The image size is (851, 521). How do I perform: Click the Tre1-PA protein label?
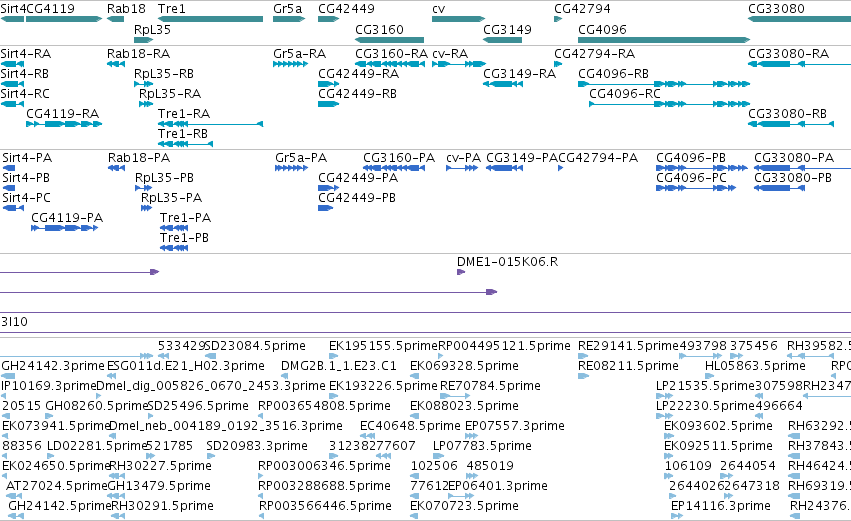pyautogui.click(x=186, y=218)
